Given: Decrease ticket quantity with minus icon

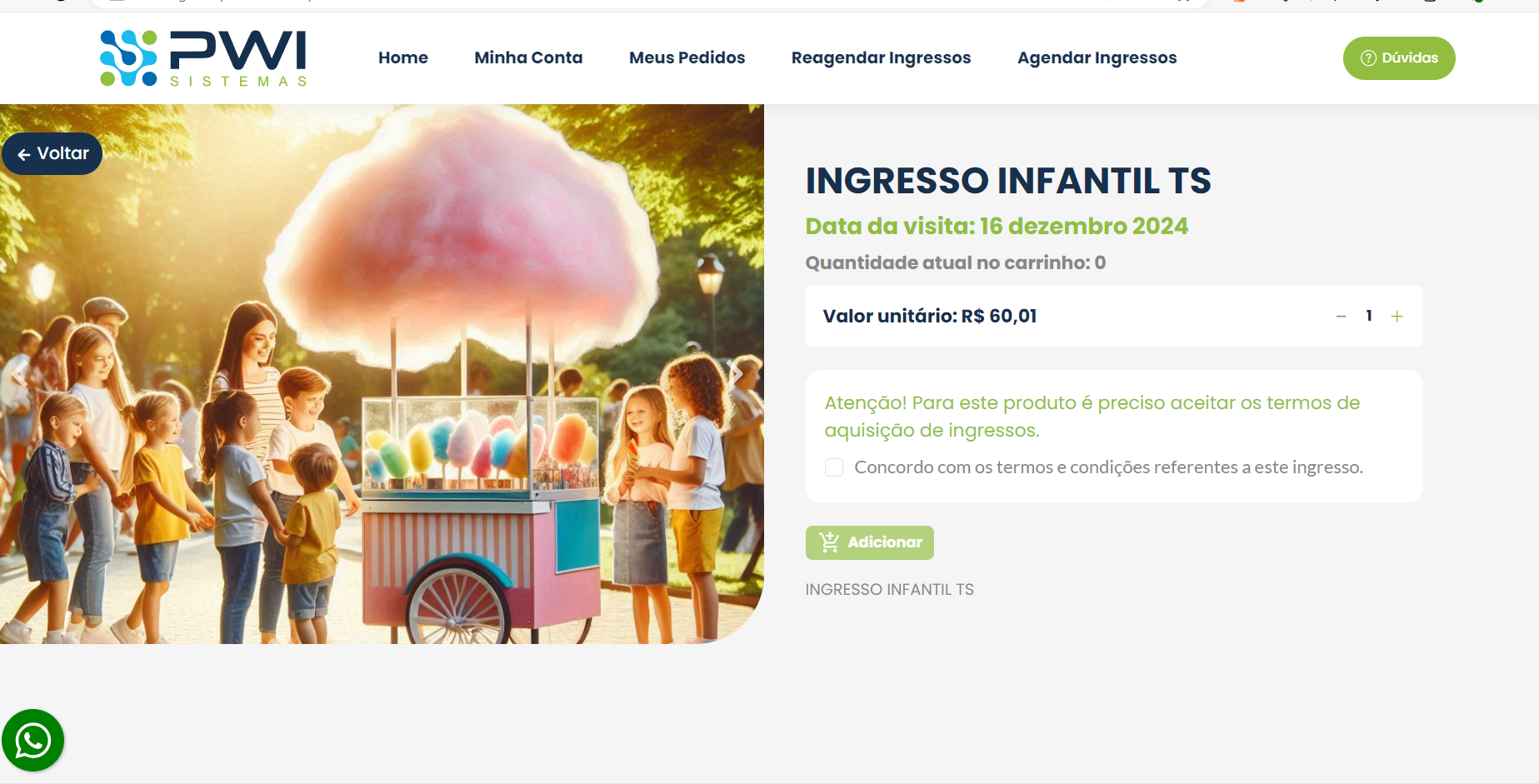Looking at the screenshot, I should (1341, 317).
